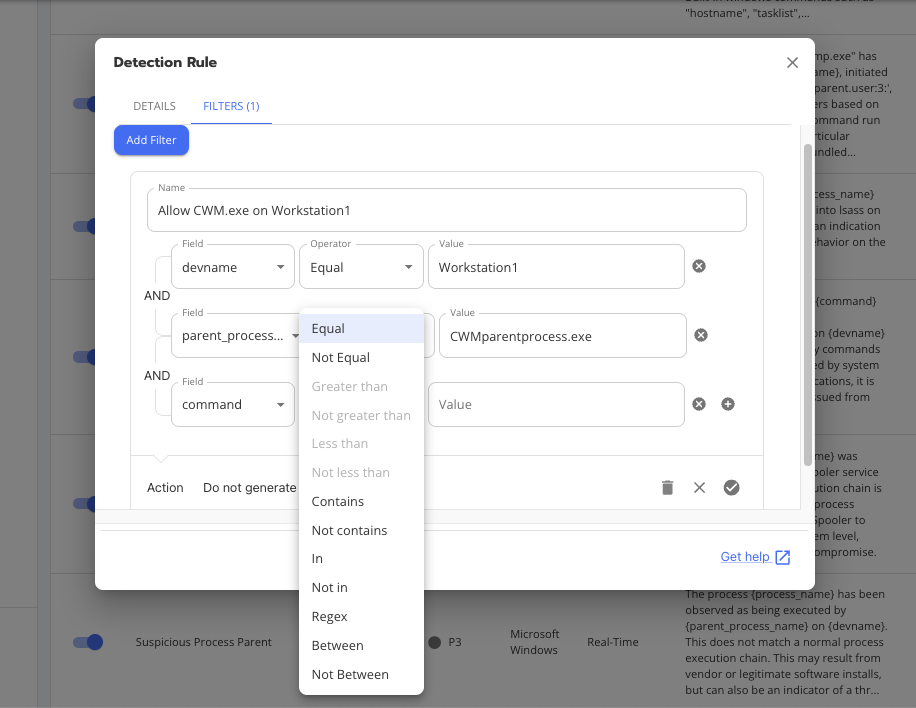
Task: Click the Add Filter button
Action: [x=151, y=140]
